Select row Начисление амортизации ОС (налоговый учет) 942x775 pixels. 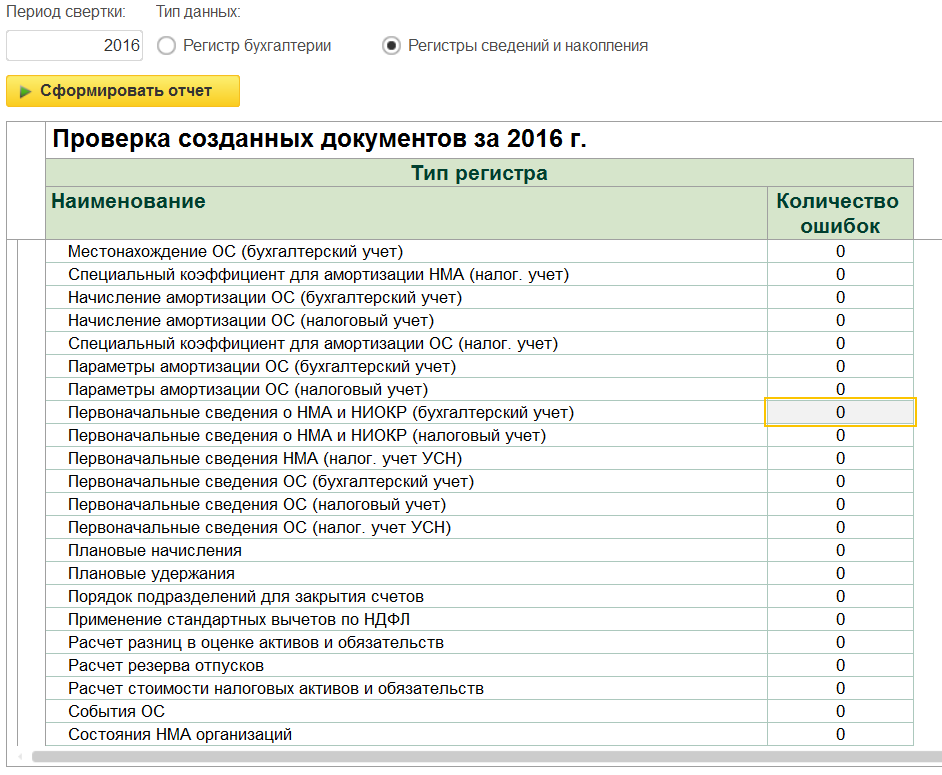tap(250, 320)
